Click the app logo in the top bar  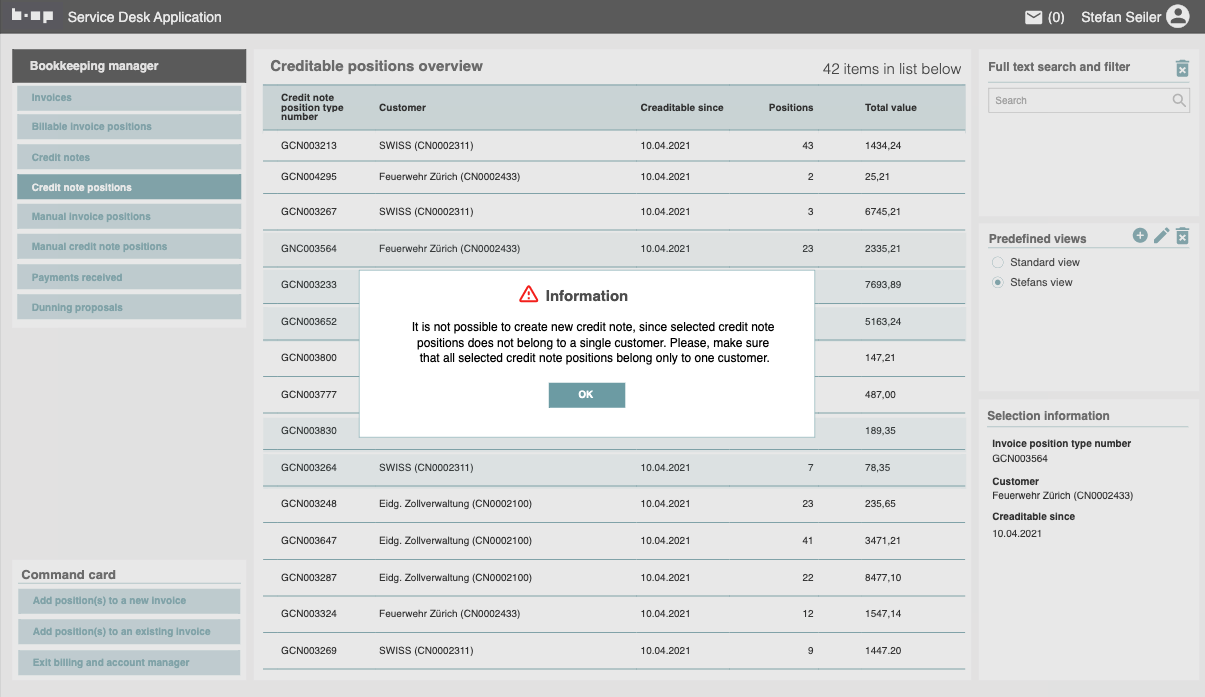[x=32, y=17]
